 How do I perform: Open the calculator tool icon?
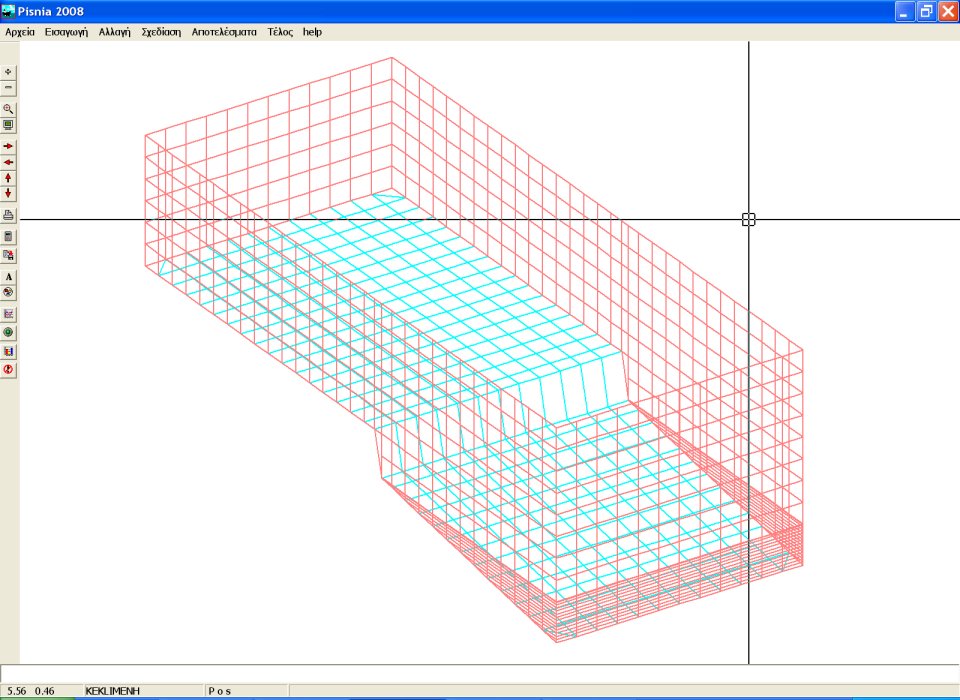click(x=9, y=237)
